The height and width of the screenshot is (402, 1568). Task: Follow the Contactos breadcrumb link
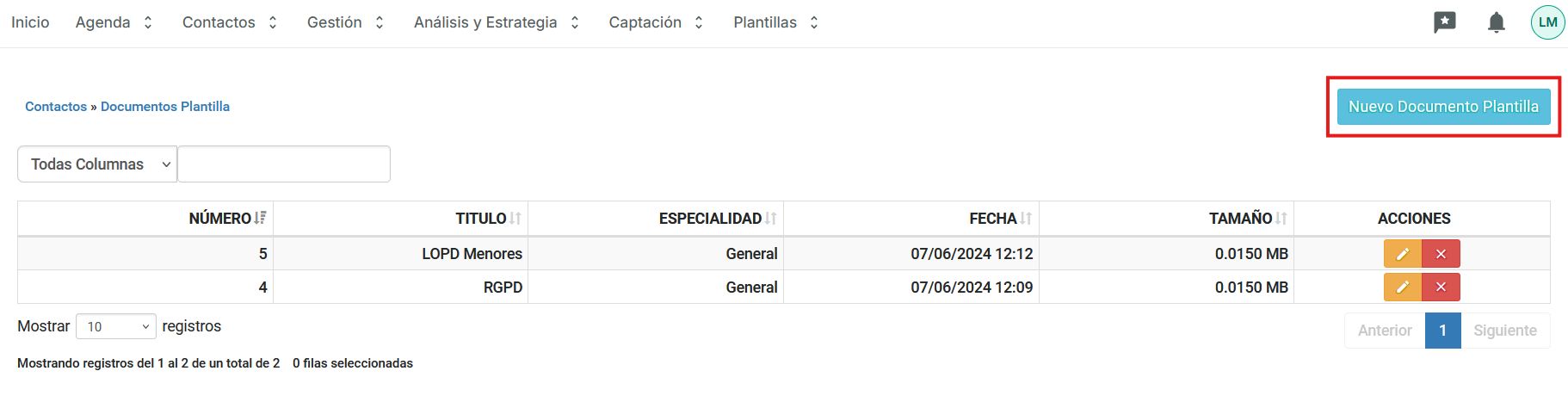pyautogui.click(x=56, y=107)
